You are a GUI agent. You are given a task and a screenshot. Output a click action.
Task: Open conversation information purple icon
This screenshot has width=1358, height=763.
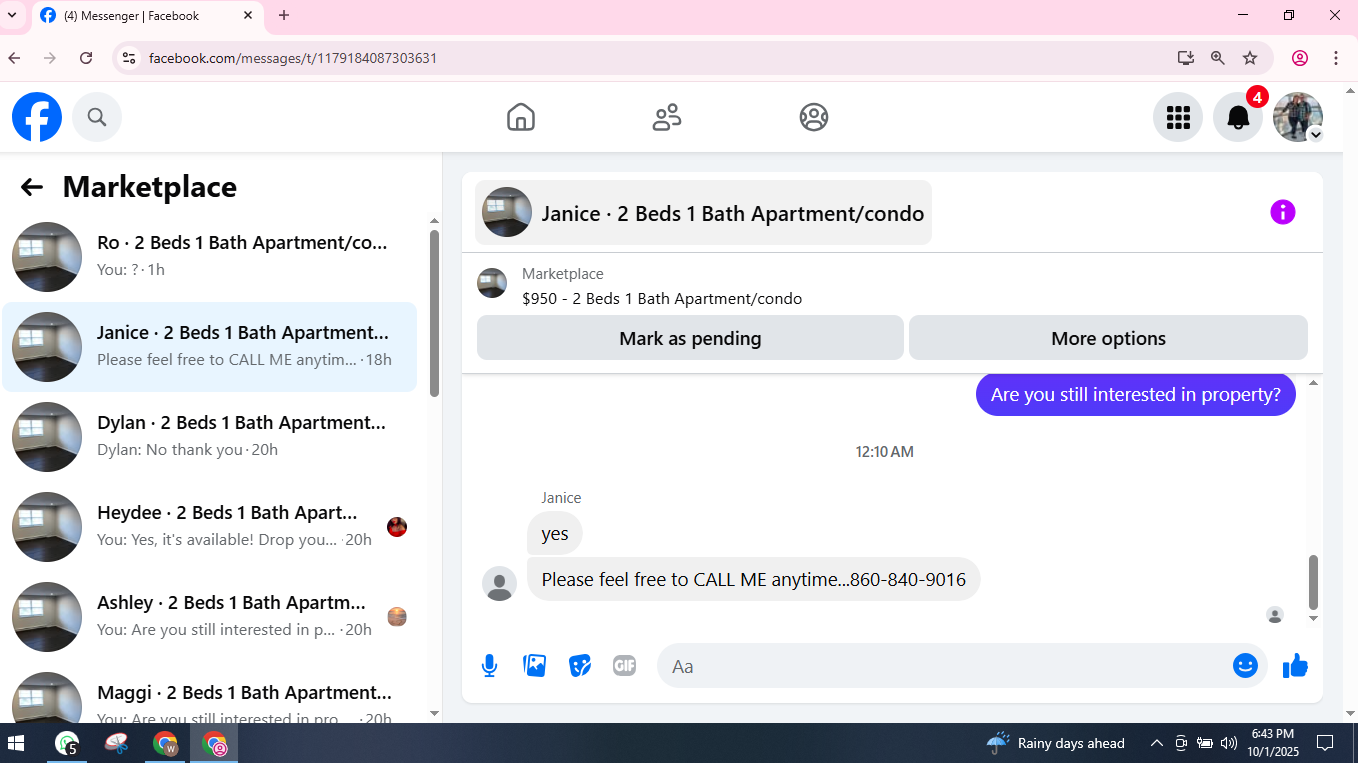click(x=1283, y=212)
